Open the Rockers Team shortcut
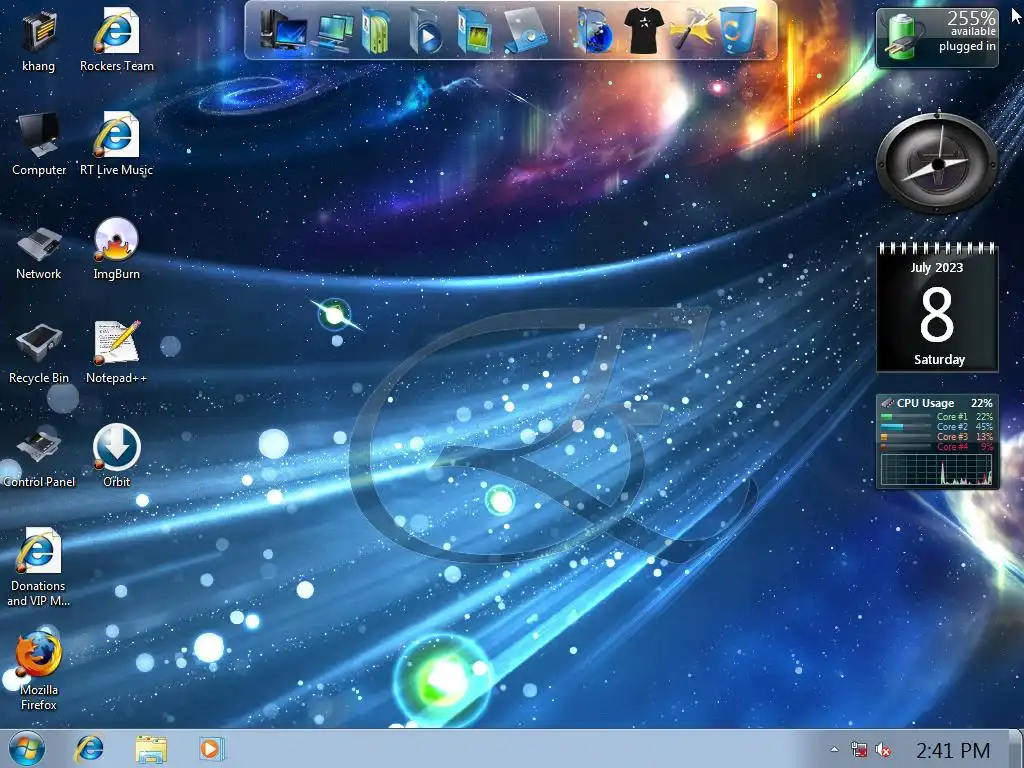1024x768 pixels. point(116,39)
